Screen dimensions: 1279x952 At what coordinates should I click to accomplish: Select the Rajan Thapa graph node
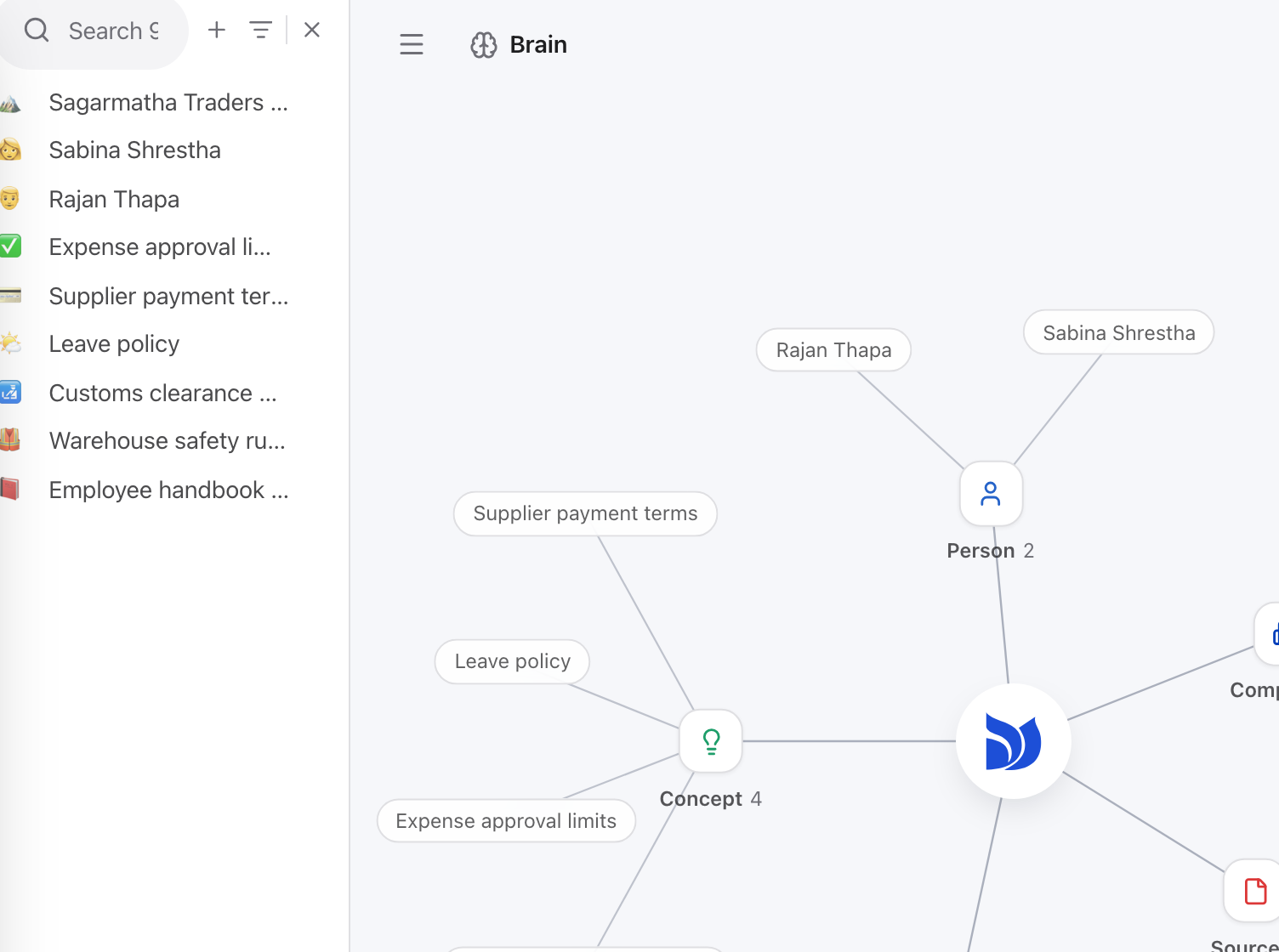pyautogui.click(x=833, y=350)
